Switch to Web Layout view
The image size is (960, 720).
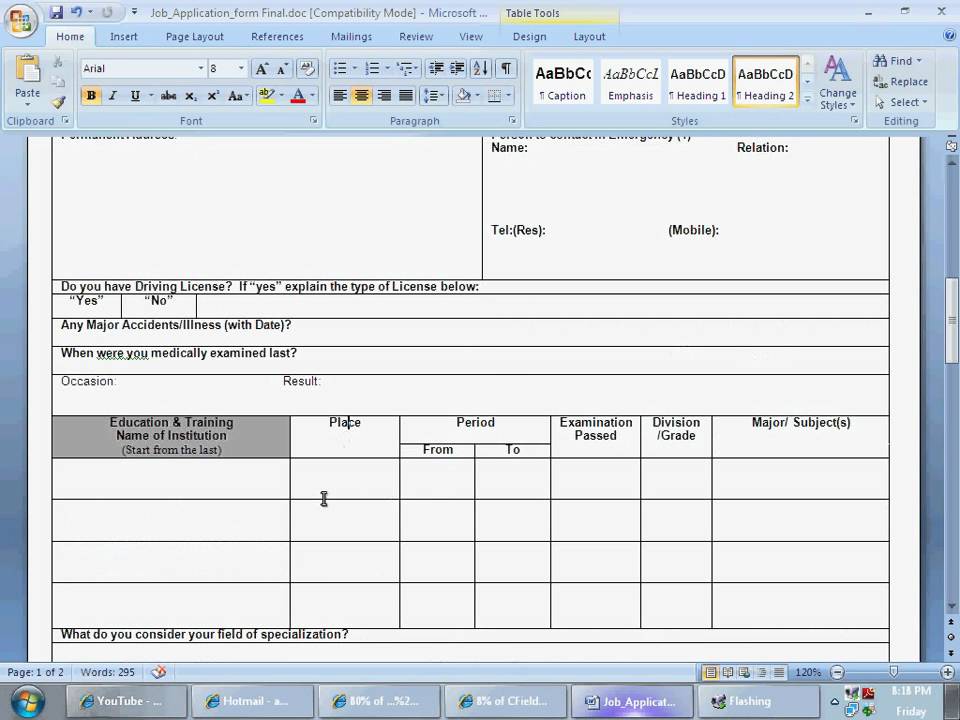744,672
